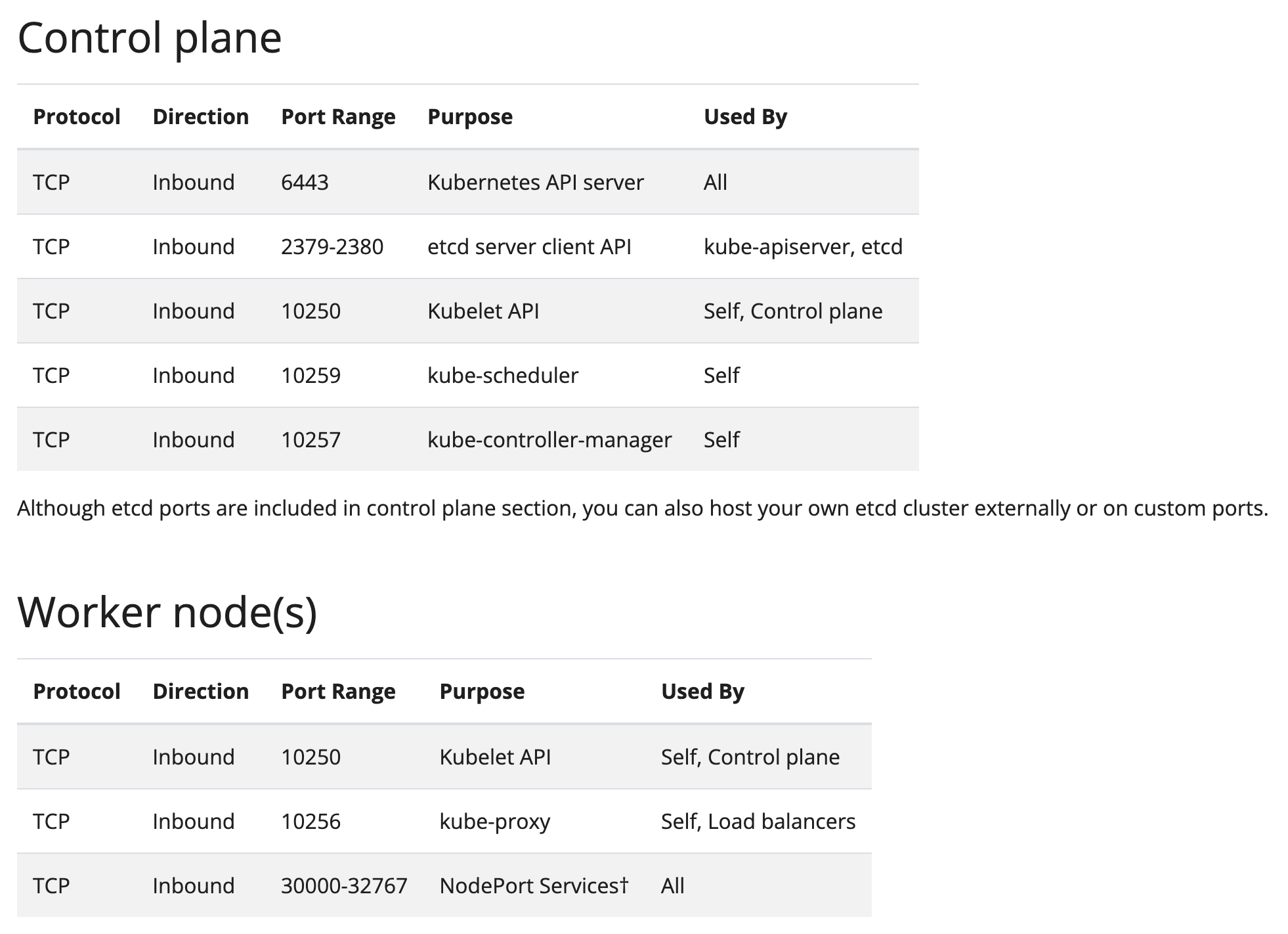Click Purpose header in Control plane table
This screenshot has height=934, width=1288.
pyautogui.click(x=470, y=116)
